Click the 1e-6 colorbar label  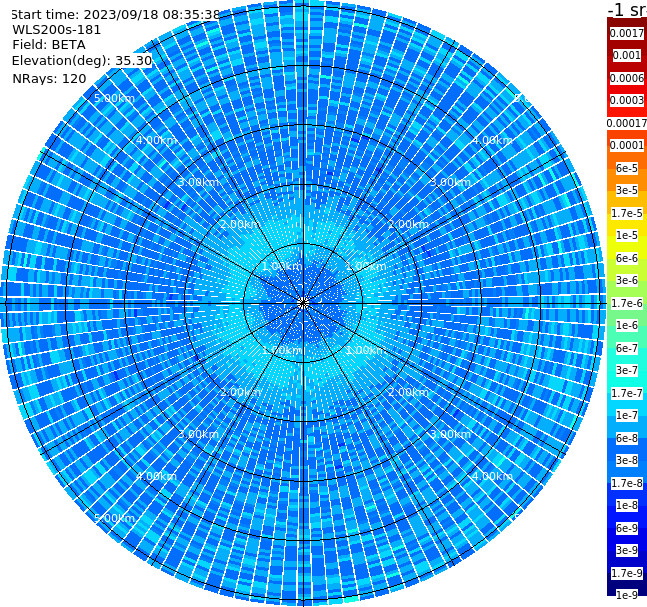pos(627,325)
